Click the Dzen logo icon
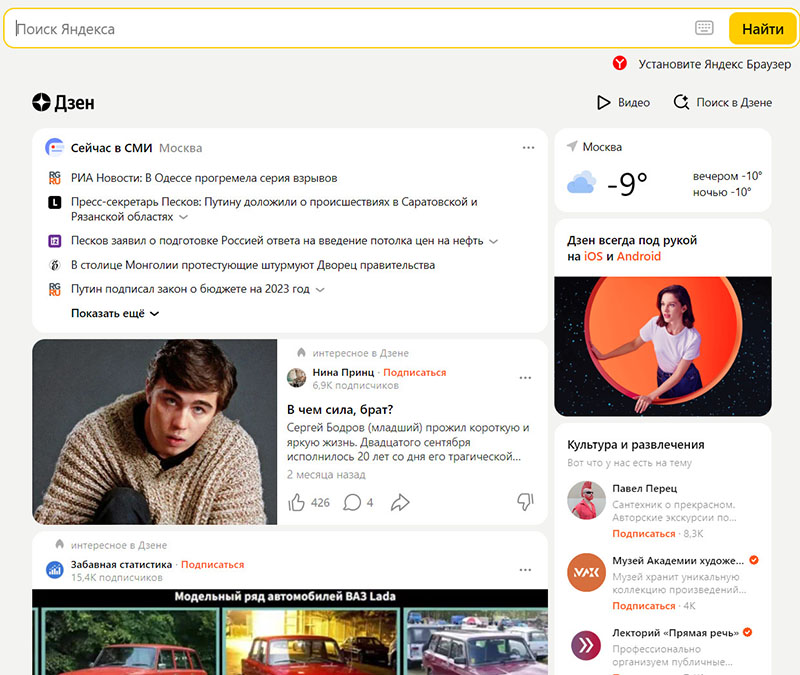 point(41,103)
